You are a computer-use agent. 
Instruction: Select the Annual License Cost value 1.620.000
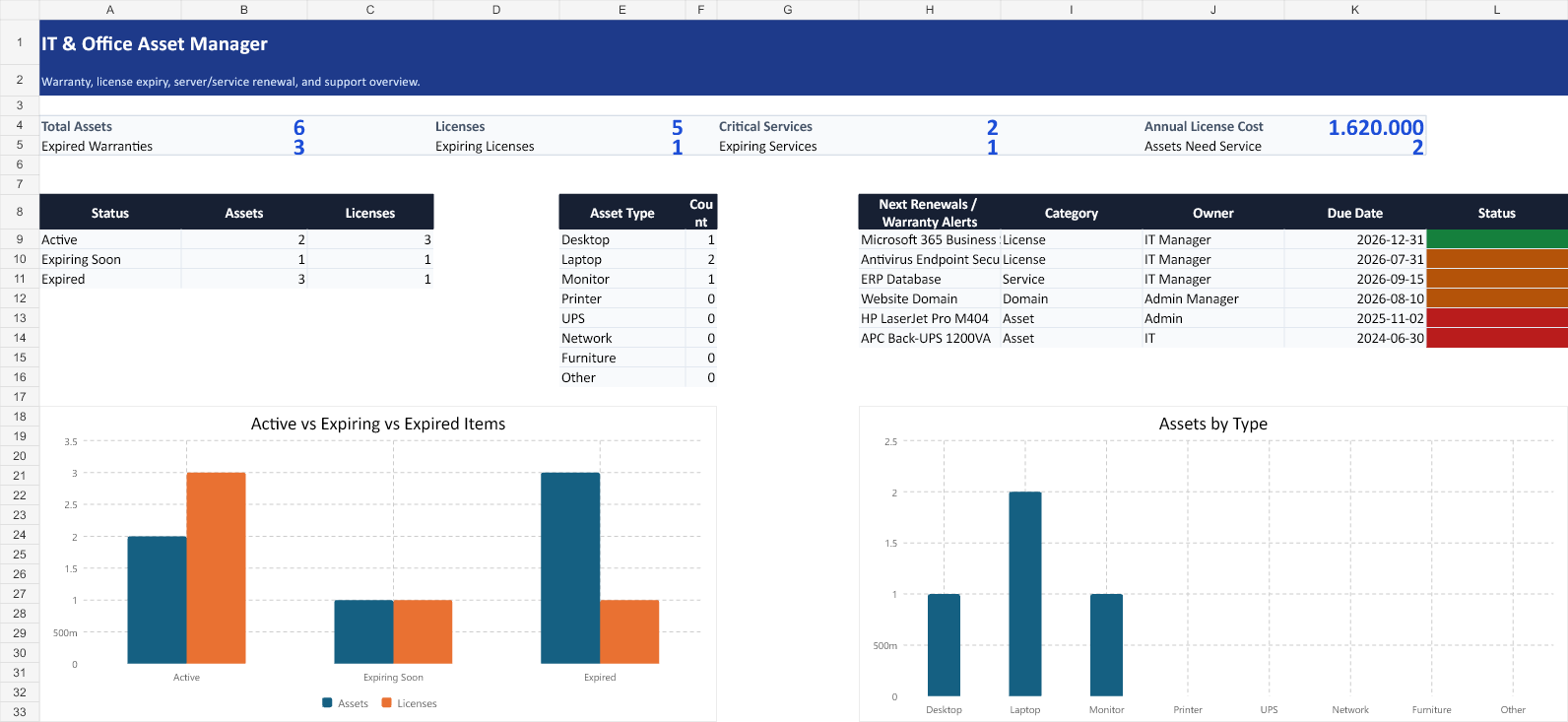click(1375, 127)
